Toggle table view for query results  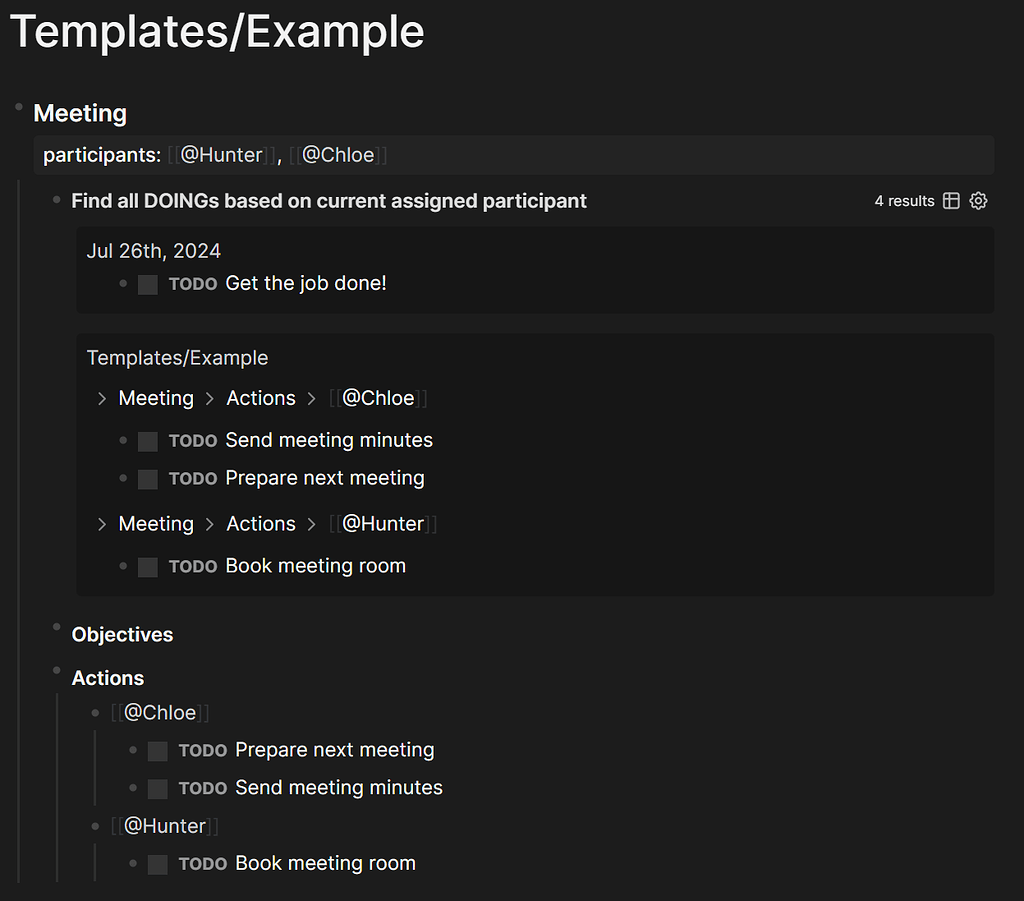(951, 201)
